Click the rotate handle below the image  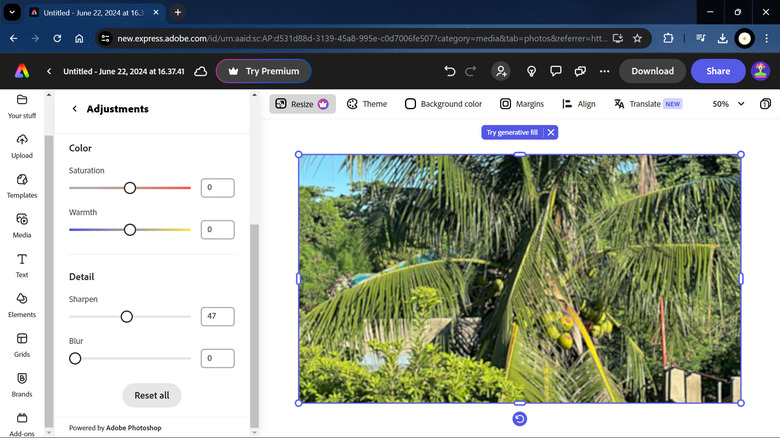519,419
